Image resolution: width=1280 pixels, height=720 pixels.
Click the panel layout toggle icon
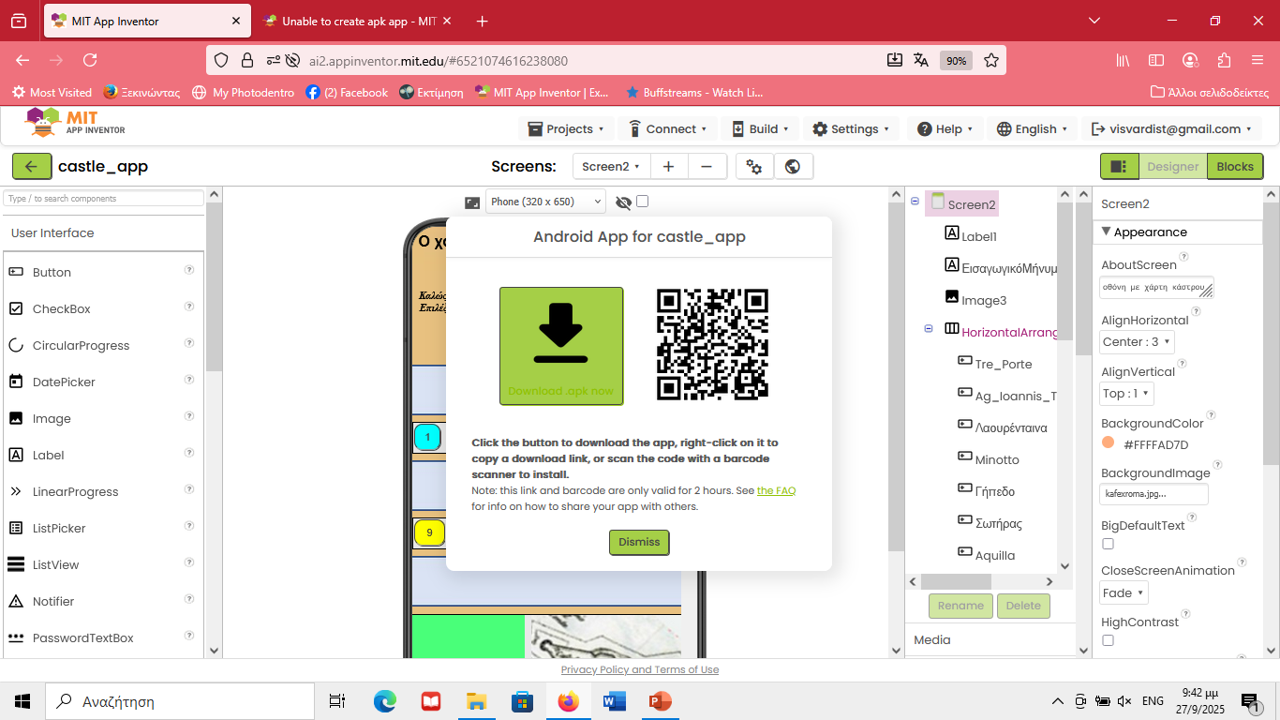[1119, 167]
